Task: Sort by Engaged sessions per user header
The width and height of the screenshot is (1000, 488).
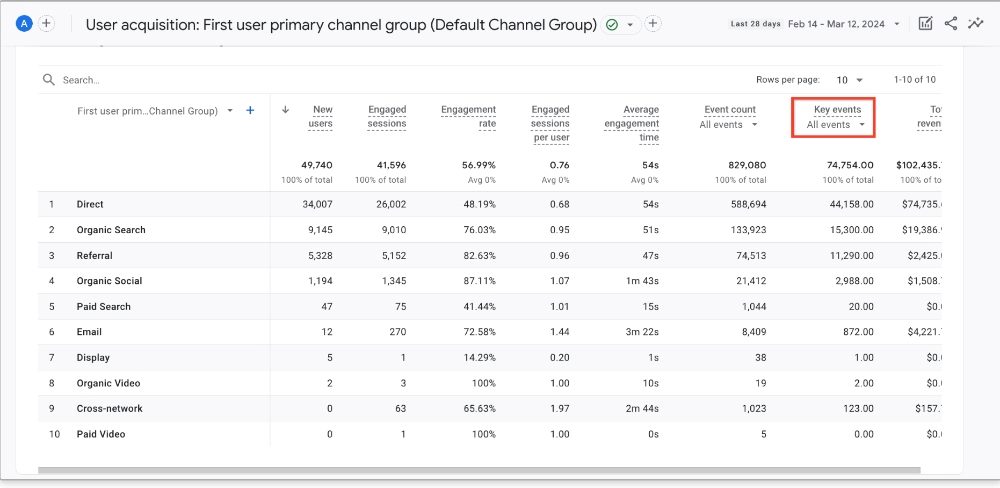Action: coord(550,124)
